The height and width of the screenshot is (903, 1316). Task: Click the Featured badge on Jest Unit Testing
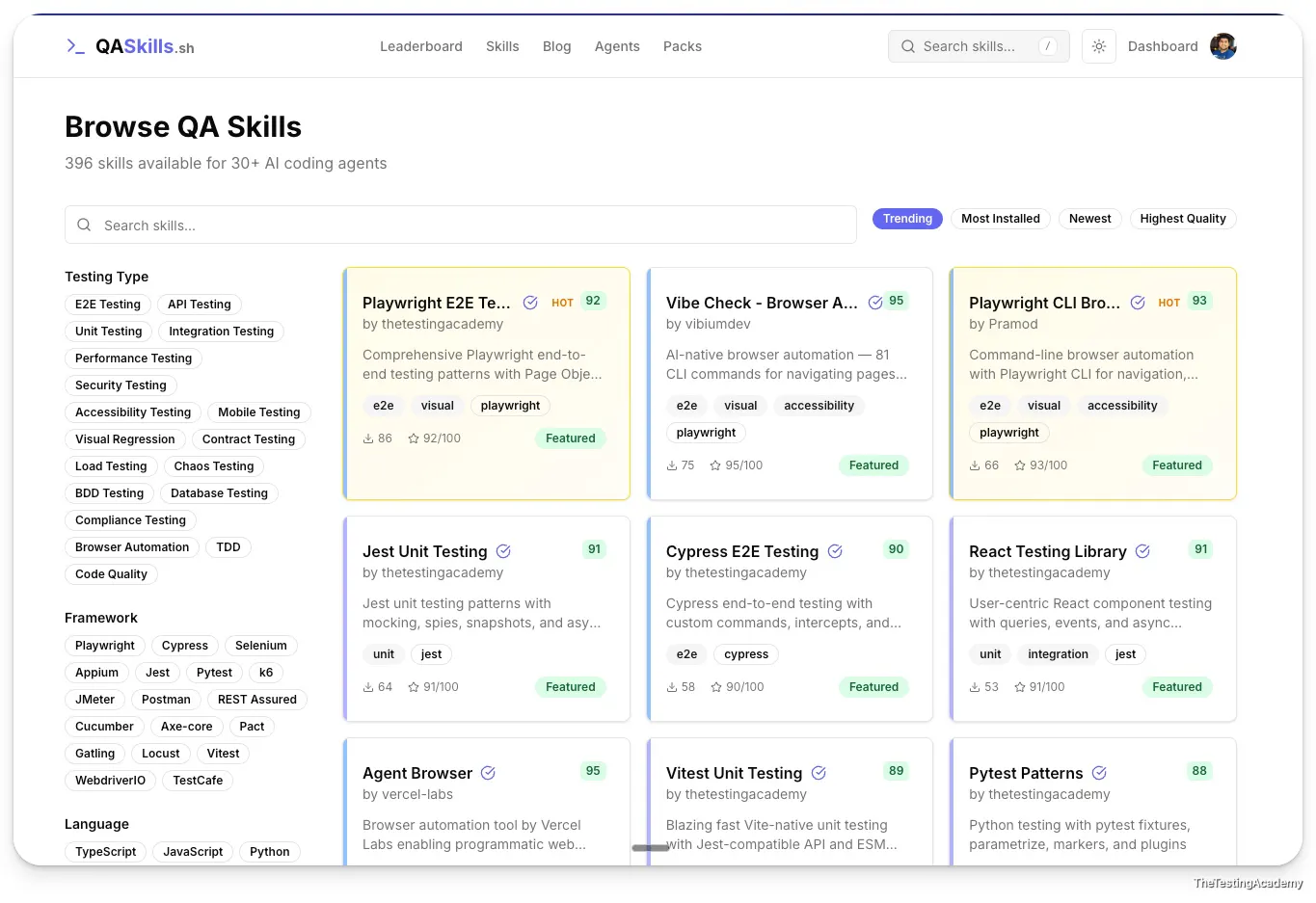point(571,687)
